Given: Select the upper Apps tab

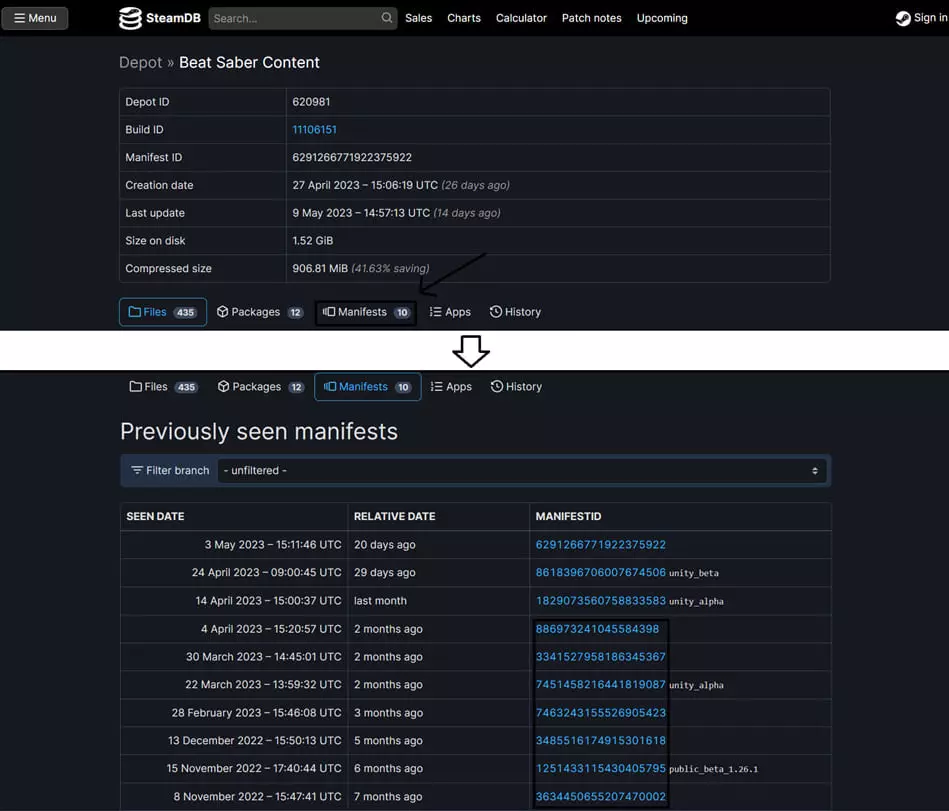Looking at the screenshot, I should coord(450,312).
